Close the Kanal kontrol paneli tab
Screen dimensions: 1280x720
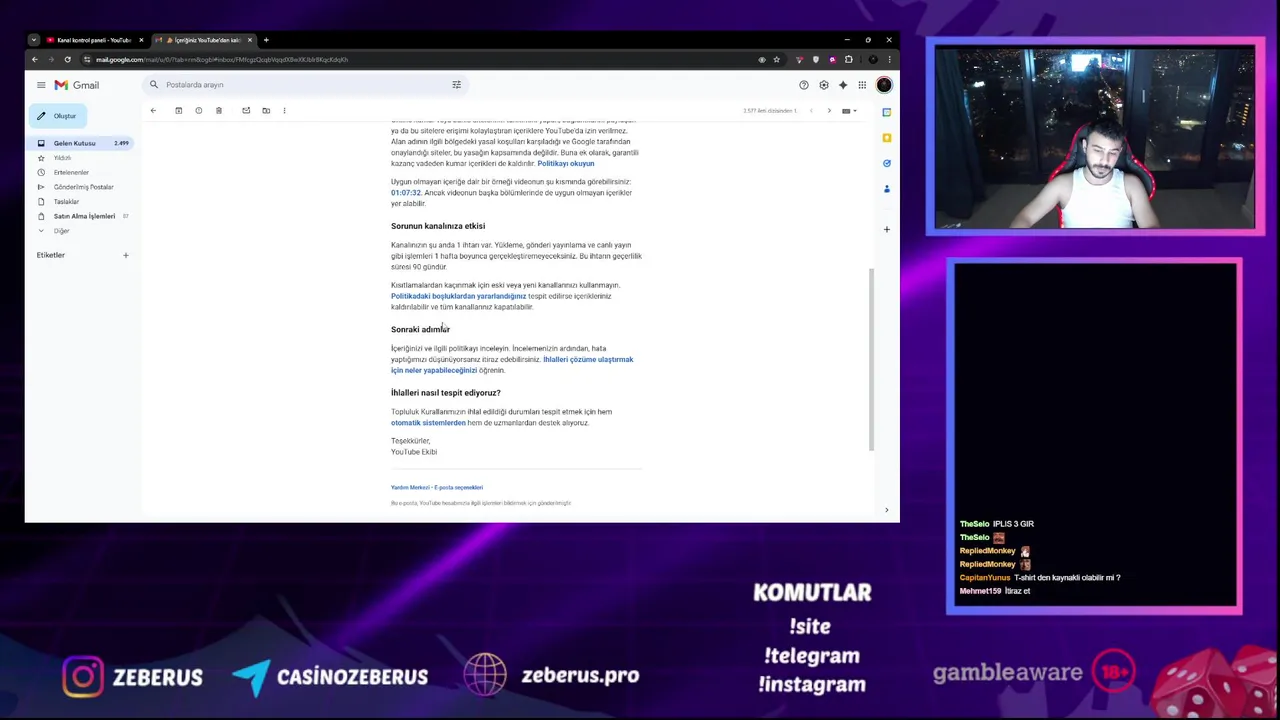(141, 40)
